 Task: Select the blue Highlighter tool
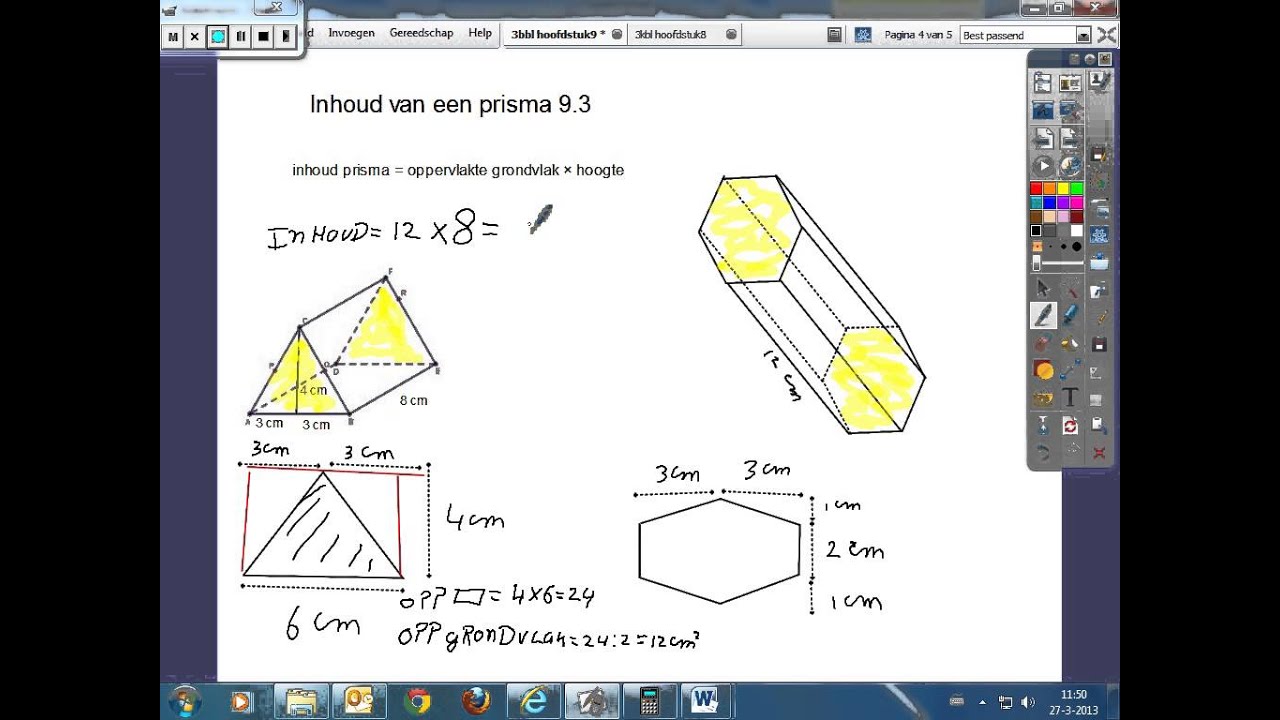click(1070, 314)
